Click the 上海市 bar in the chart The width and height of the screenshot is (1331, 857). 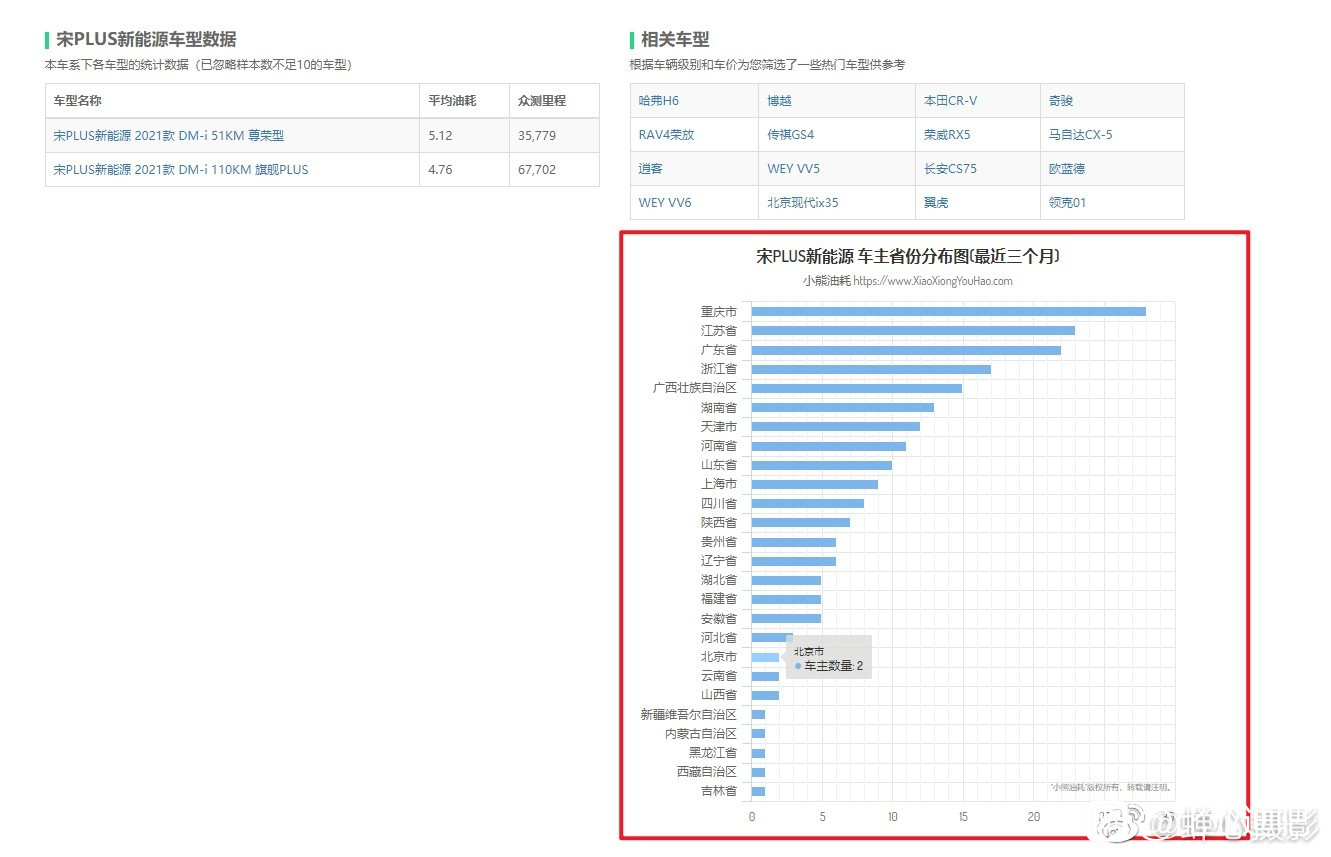(814, 484)
